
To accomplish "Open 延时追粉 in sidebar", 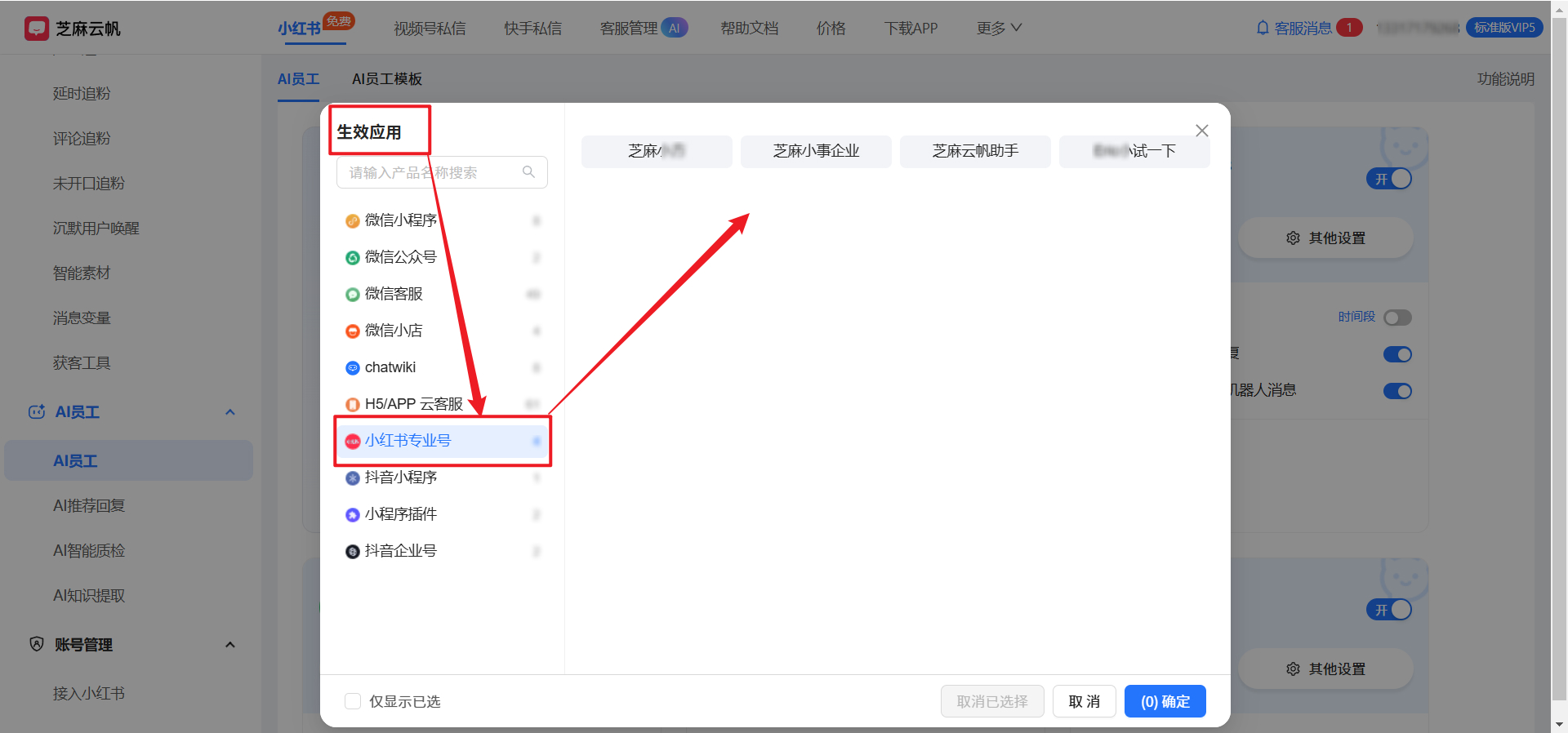I will pos(82,94).
